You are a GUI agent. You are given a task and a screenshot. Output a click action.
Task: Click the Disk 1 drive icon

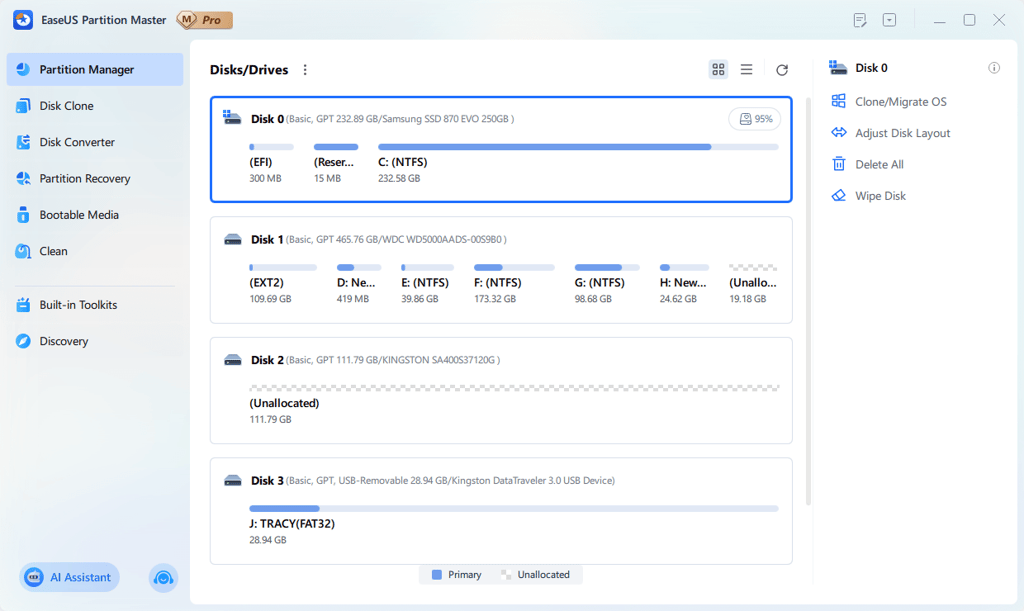tap(232, 239)
